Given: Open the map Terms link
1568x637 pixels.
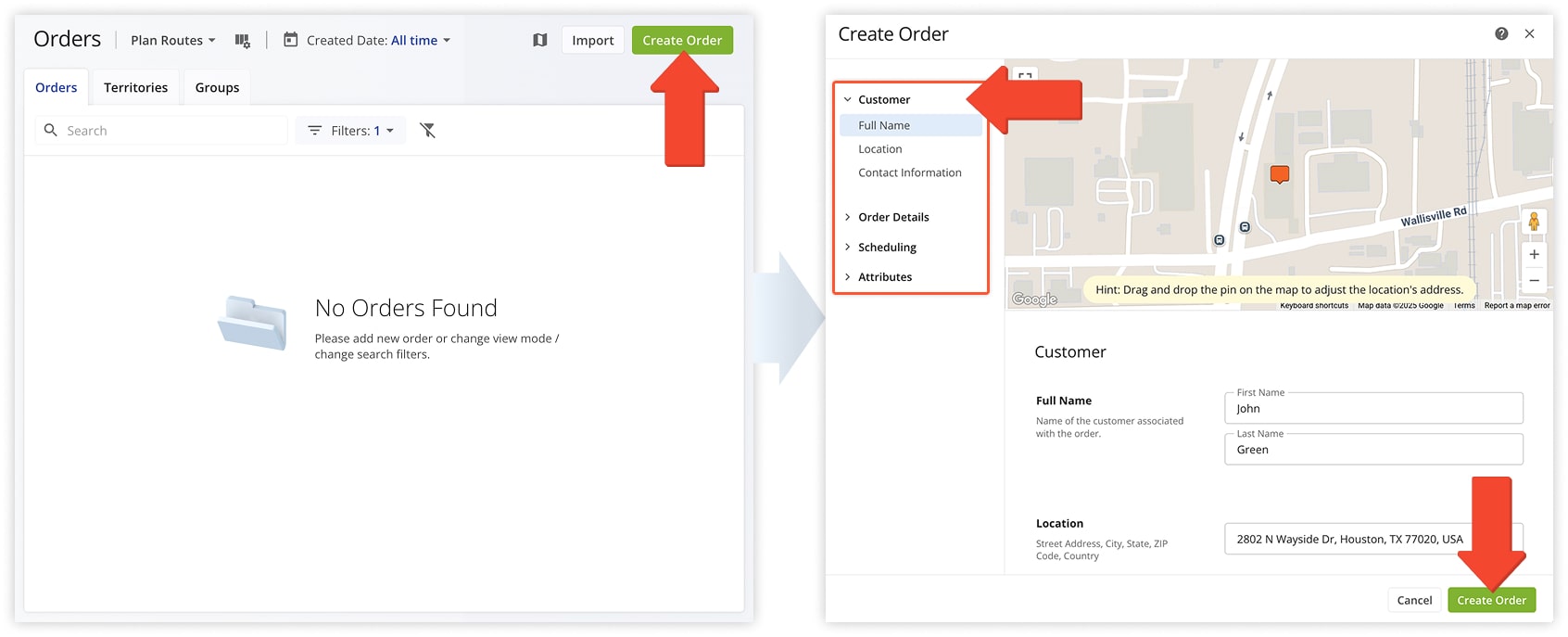Looking at the screenshot, I should (1464, 305).
